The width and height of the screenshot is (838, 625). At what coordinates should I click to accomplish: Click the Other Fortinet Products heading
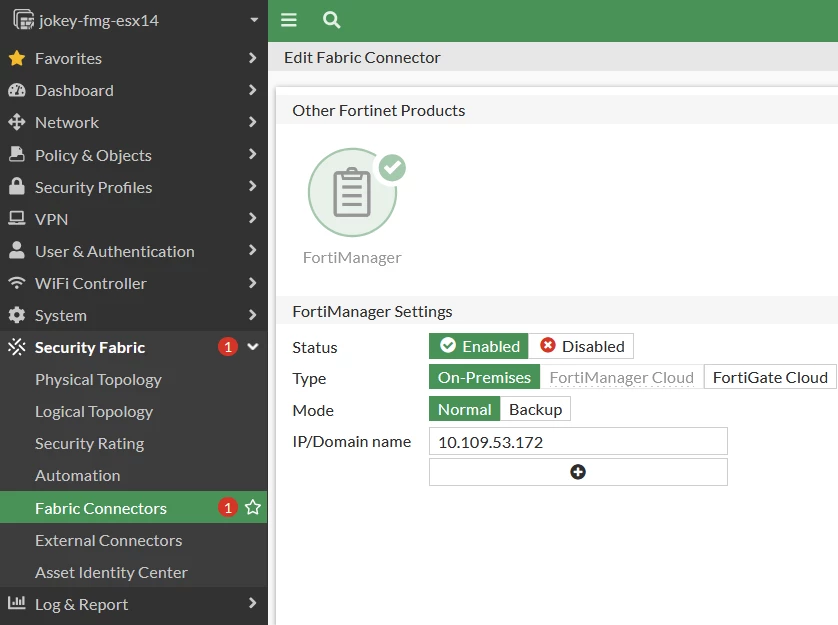coord(379,110)
